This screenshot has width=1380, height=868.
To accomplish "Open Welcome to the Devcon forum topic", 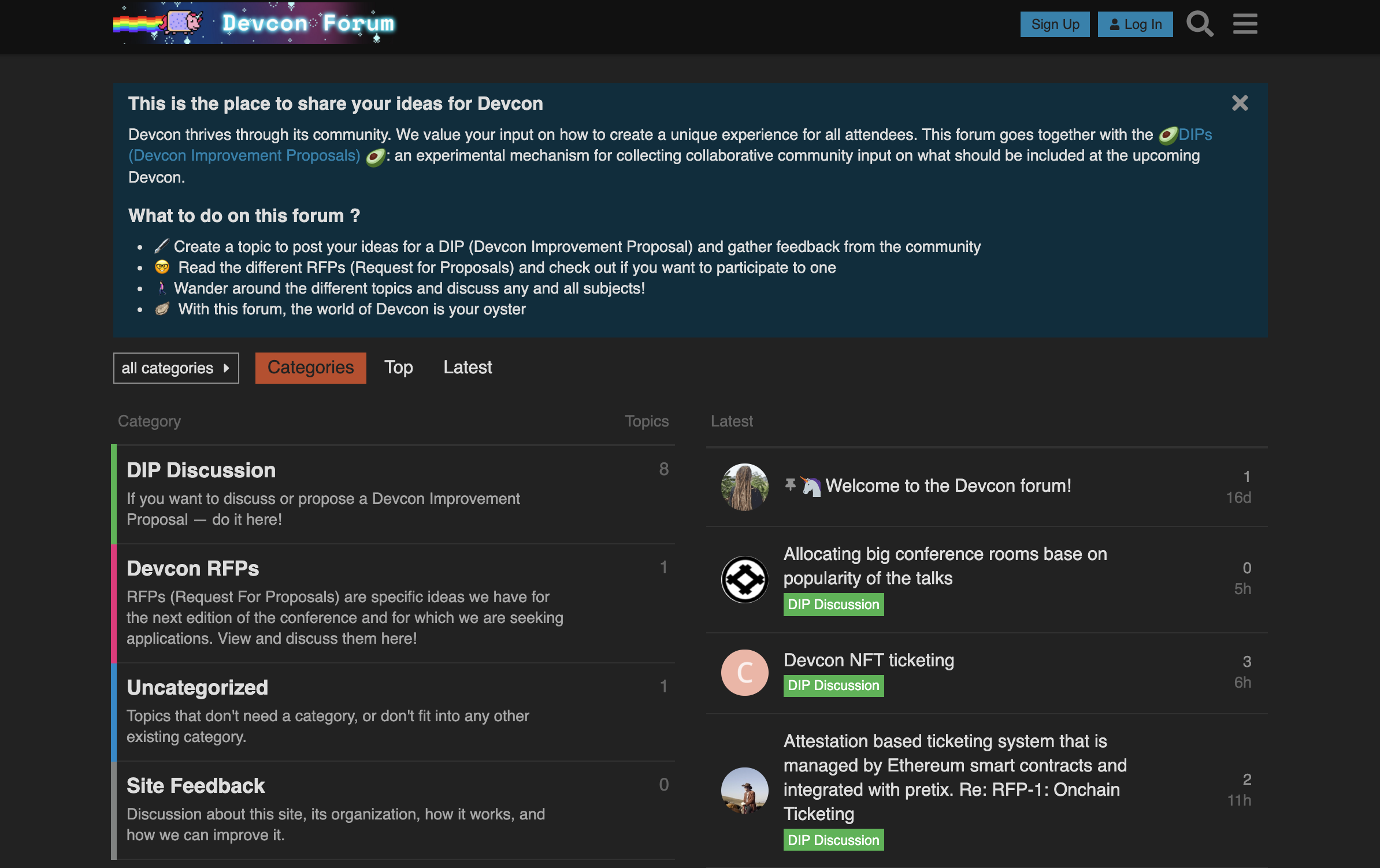I will (948, 485).
